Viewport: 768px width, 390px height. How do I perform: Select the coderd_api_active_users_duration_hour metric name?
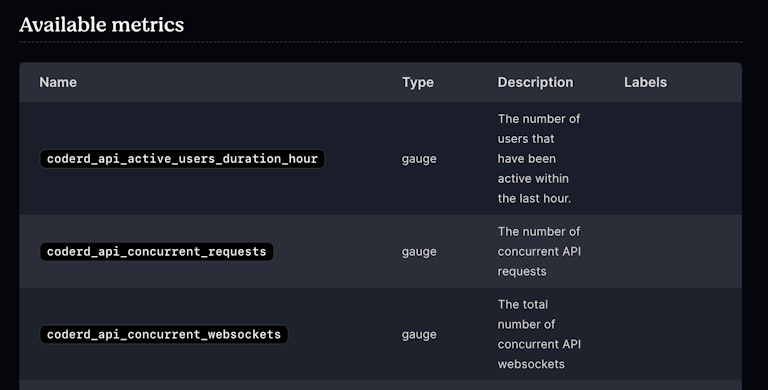tap(182, 159)
